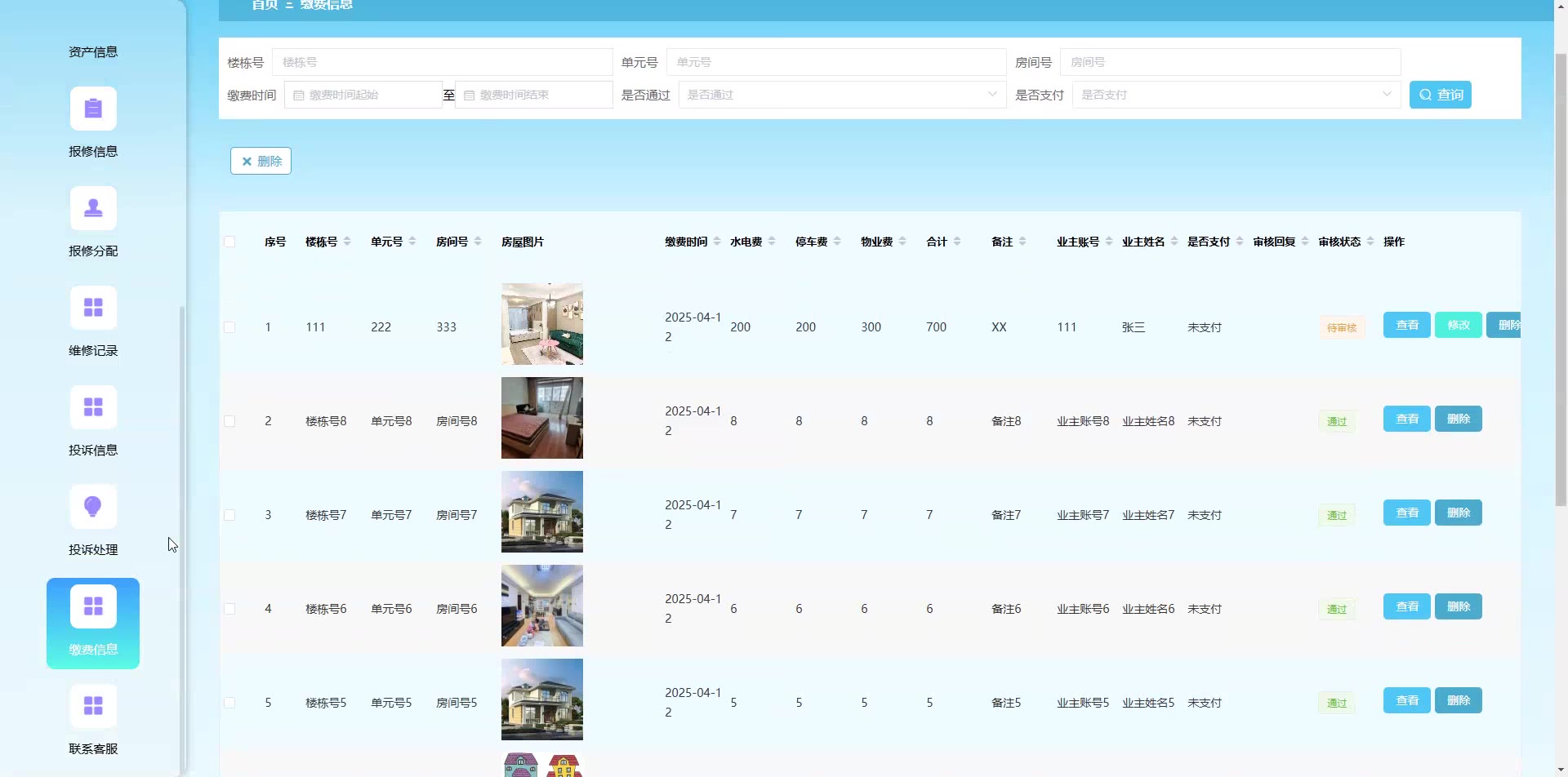The width and height of the screenshot is (1568, 777).
Task: Select the 投诉处理 lightbulb icon
Action: (93, 508)
